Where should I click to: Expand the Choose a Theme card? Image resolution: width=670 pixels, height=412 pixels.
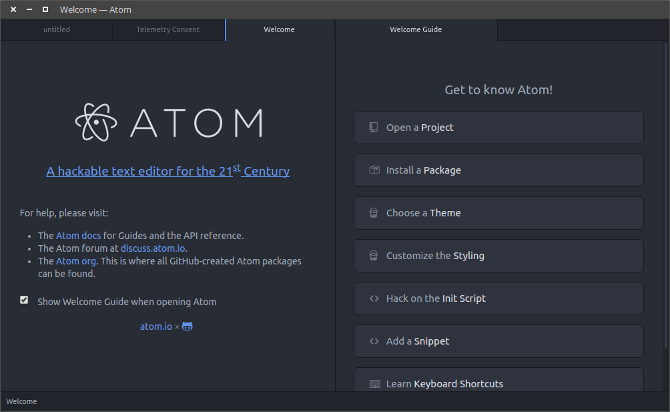[499, 213]
